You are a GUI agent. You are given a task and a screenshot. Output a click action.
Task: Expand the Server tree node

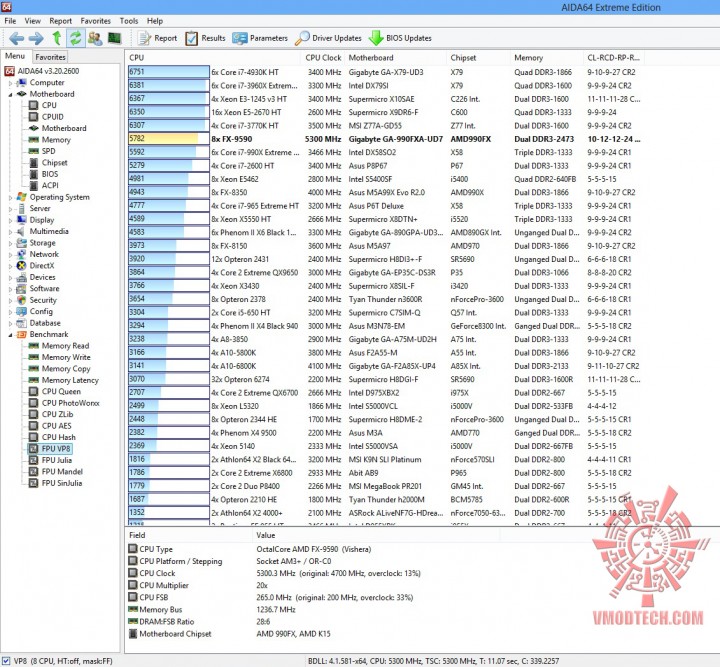[x=11, y=209]
